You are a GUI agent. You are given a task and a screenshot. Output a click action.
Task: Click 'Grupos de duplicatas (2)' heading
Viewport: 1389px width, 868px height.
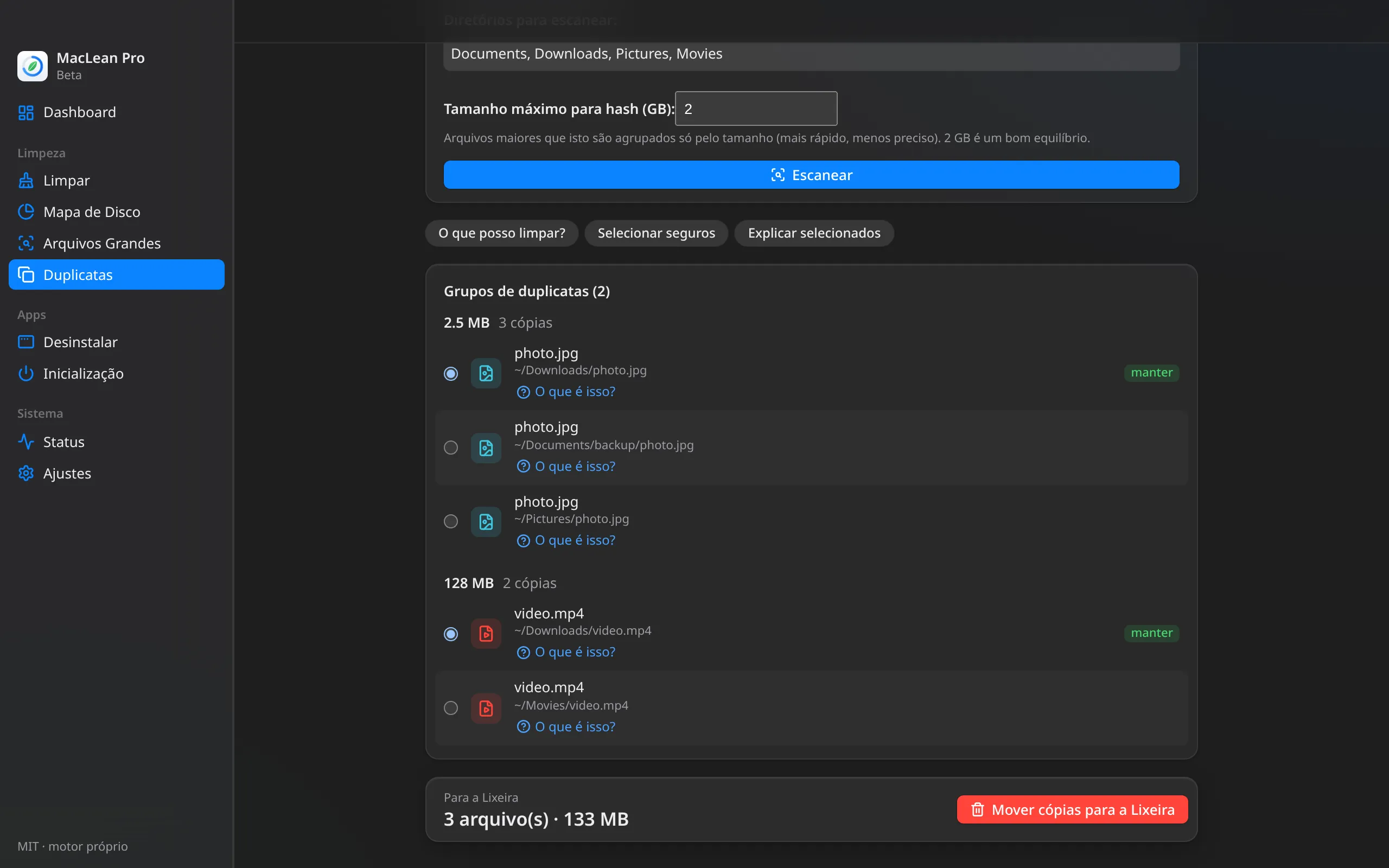(x=527, y=292)
